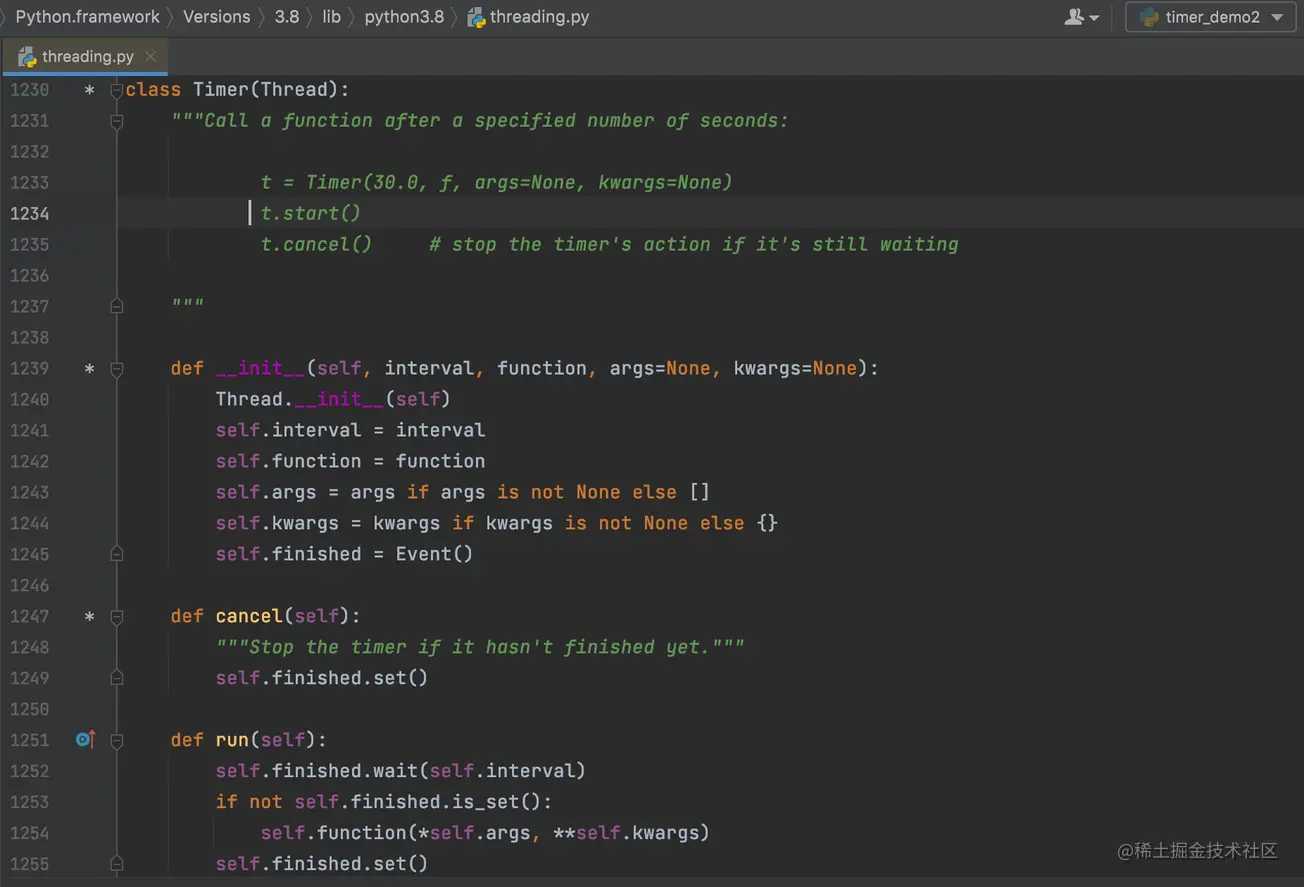Click Versions in the breadcrumb path
1304x887 pixels.
tap(216, 17)
